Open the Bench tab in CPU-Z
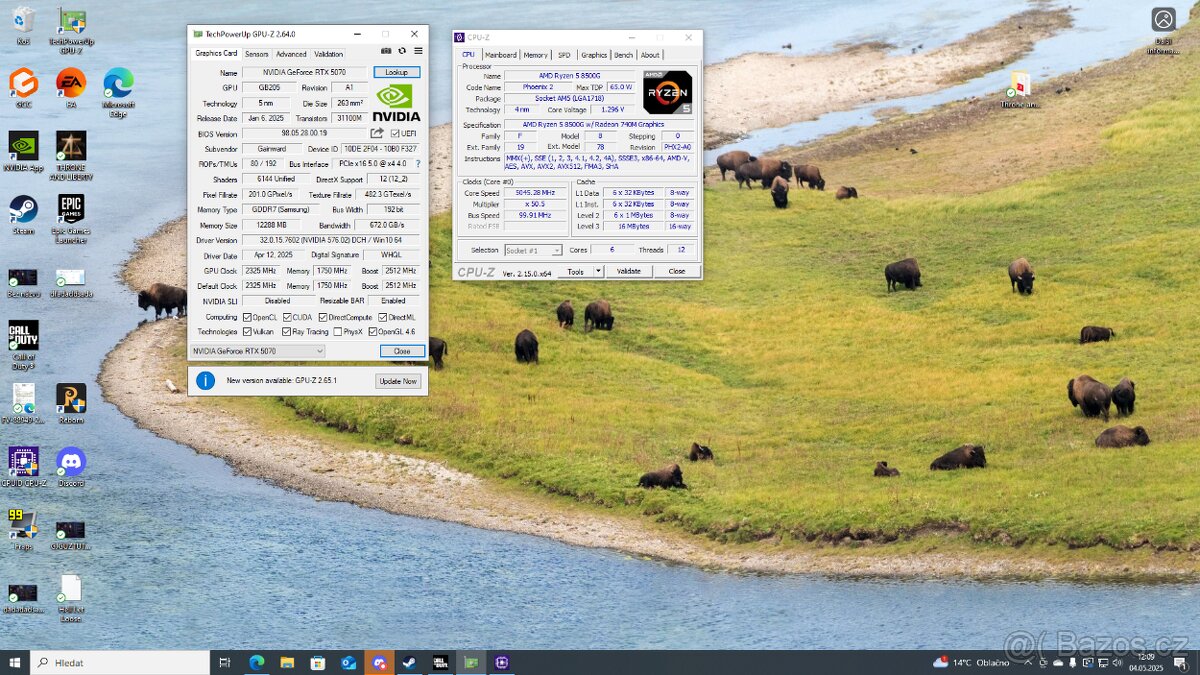 [623, 55]
